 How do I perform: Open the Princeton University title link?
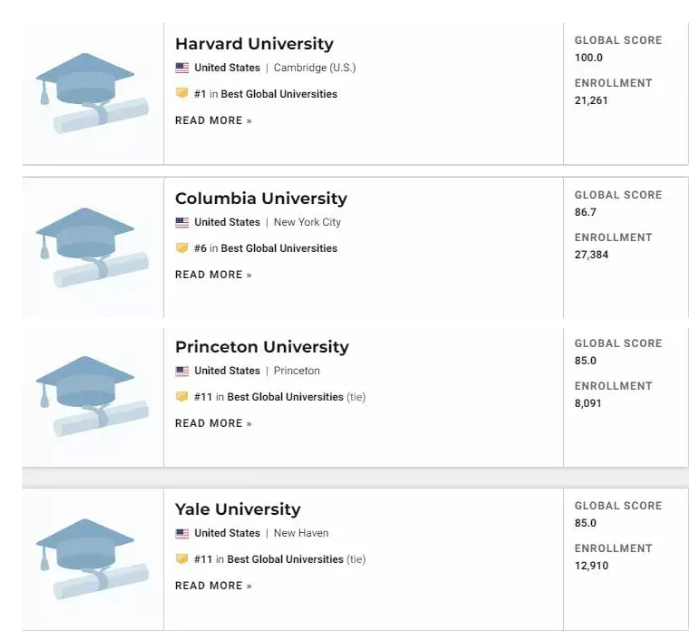coord(262,347)
